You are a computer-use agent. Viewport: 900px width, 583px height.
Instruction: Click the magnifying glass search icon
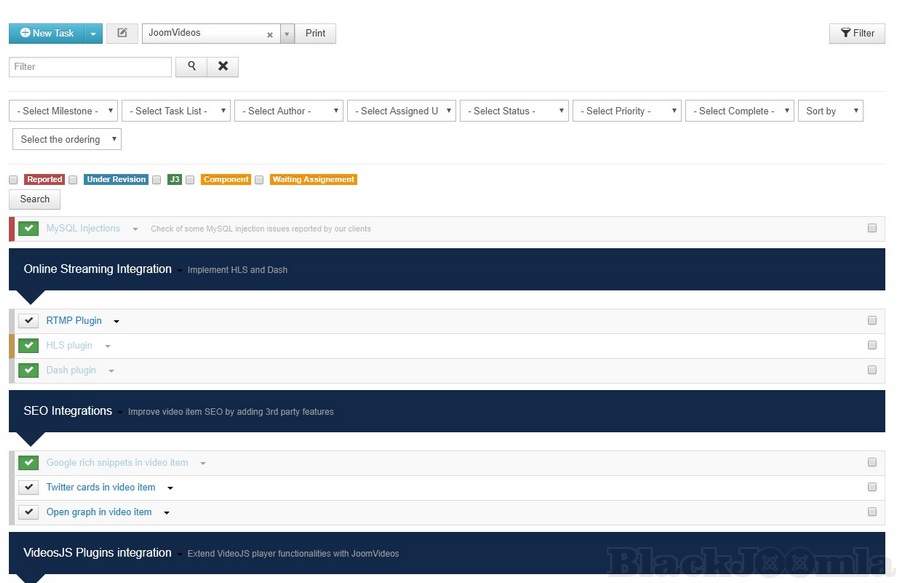[191, 67]
